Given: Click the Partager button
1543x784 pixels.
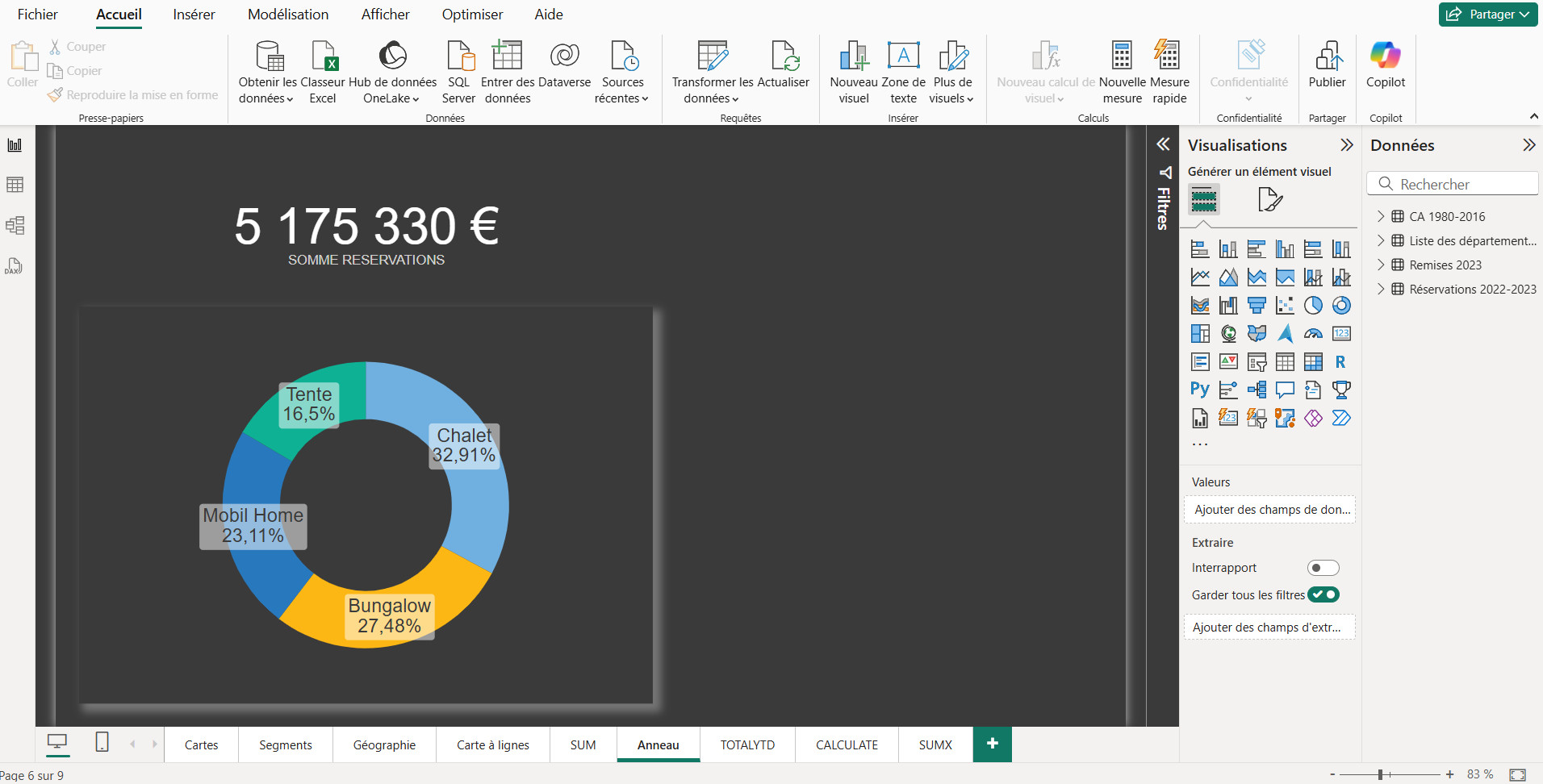Looking at the screenshot, I should click(x=1488, y=15).
